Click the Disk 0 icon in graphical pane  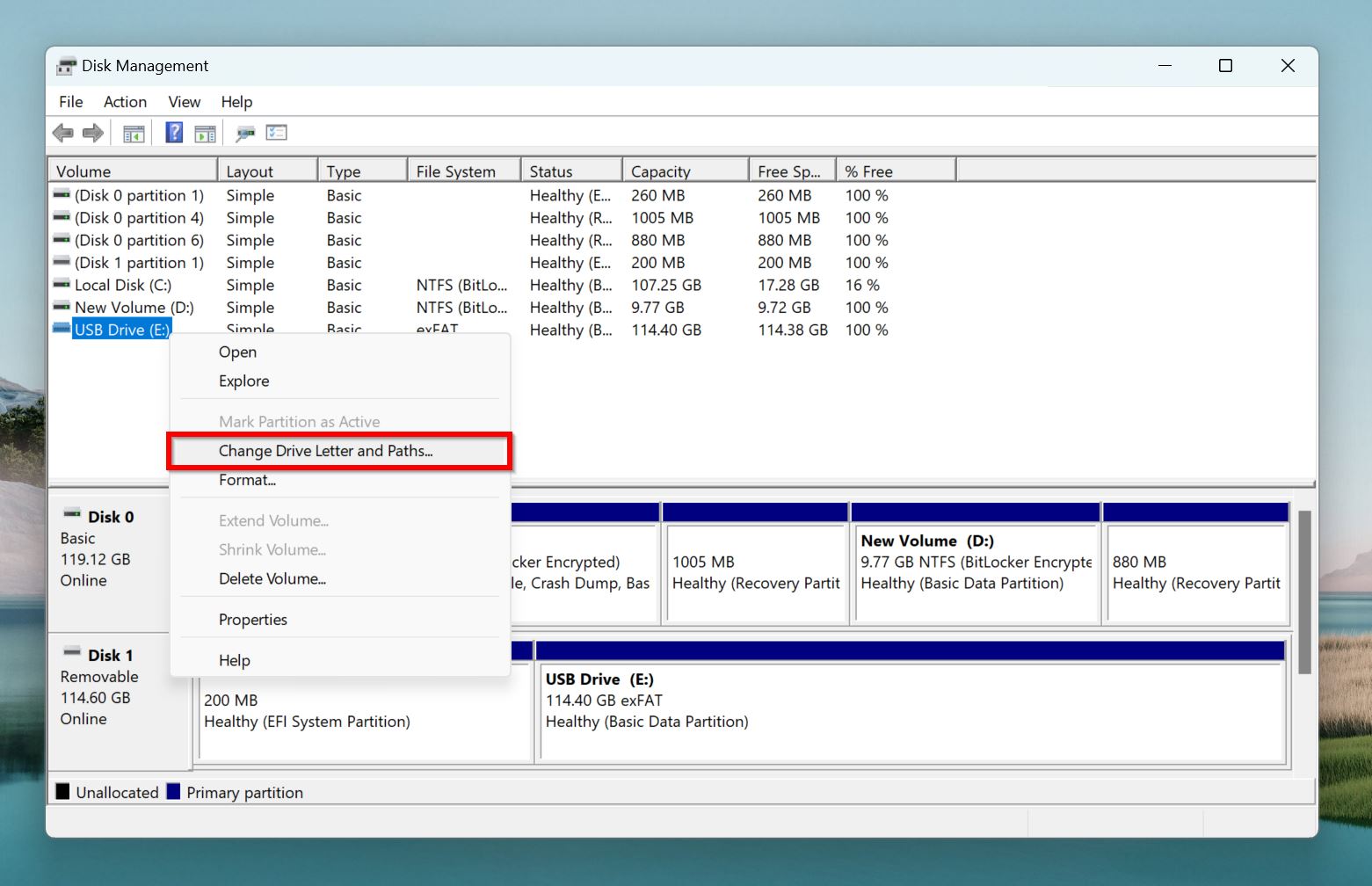(x=72, y=513)
